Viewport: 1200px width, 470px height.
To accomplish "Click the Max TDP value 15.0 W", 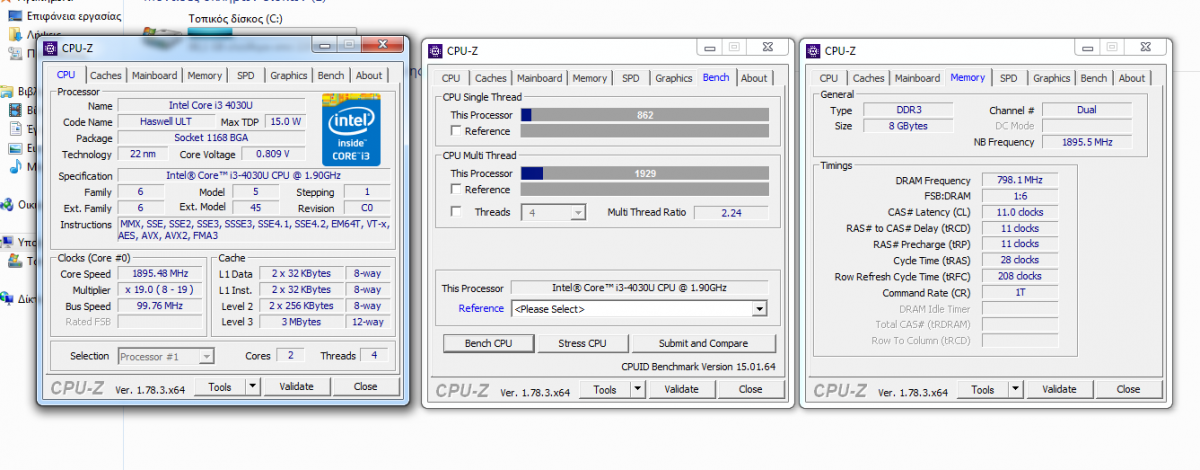I will 286,121.
